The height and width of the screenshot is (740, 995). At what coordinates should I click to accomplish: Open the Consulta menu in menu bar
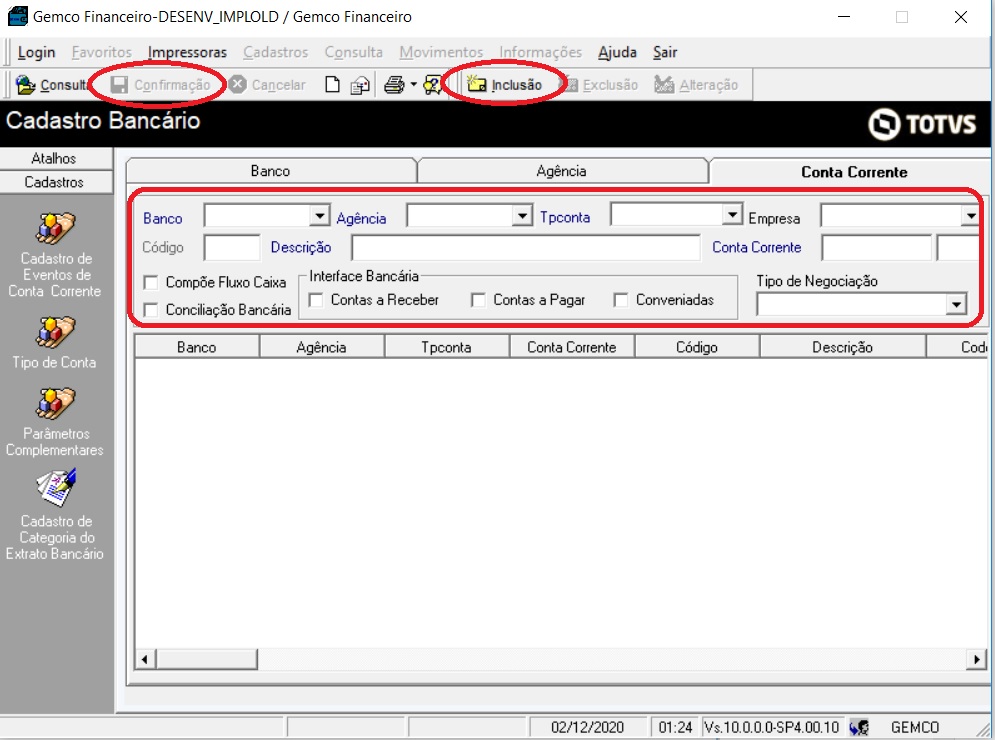(x=353, y=52)
